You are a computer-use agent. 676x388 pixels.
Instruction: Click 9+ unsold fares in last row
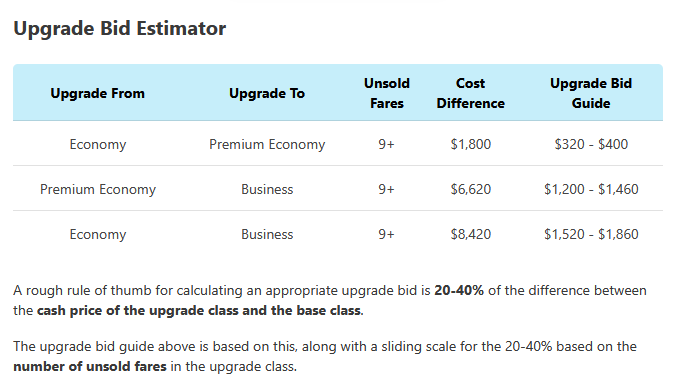pyautogui.click(x=386, y=234)
